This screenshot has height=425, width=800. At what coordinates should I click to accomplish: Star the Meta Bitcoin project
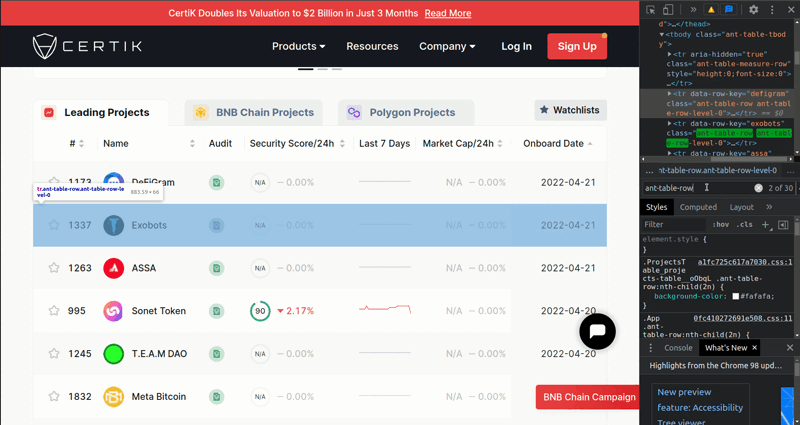pos(54,396)
